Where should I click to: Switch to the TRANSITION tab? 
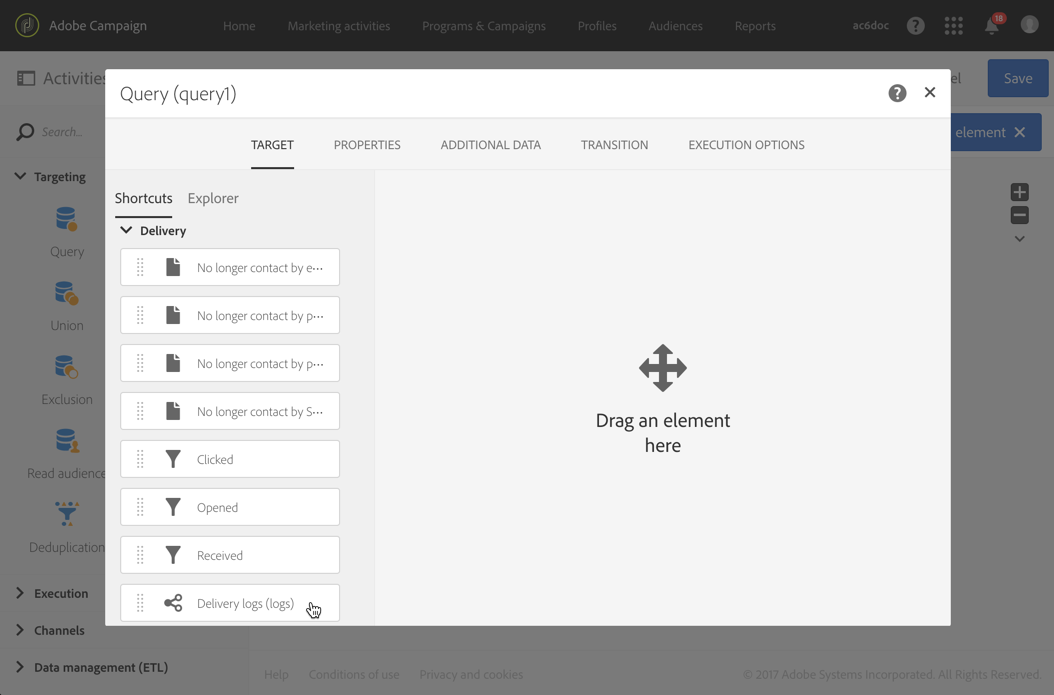pos(614,145)
